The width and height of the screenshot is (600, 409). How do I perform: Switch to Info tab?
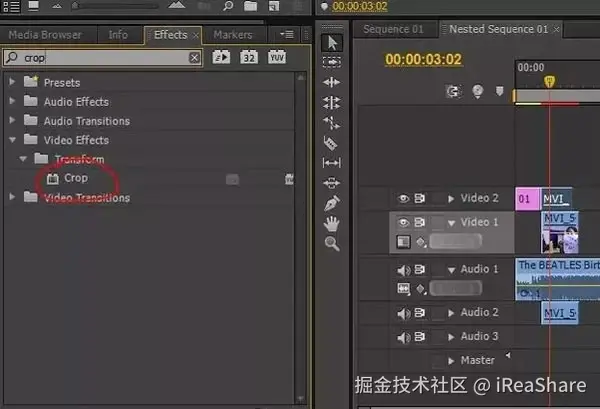(118, 35)
